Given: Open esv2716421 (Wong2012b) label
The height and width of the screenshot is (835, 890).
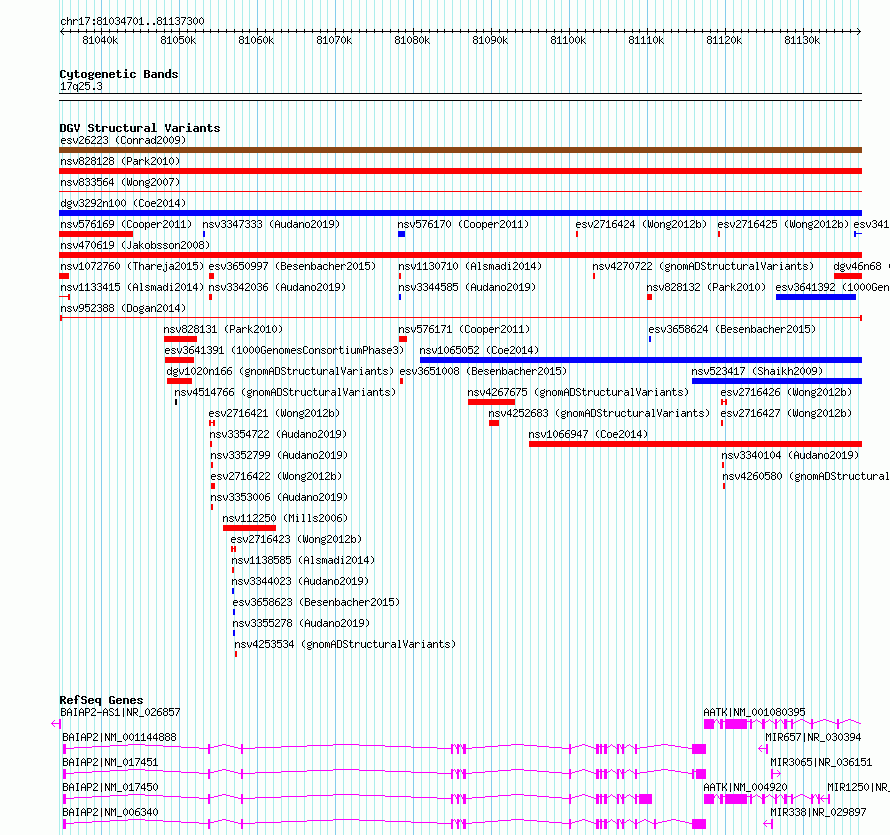Looking at the screenshot, I should pos(274,413).
